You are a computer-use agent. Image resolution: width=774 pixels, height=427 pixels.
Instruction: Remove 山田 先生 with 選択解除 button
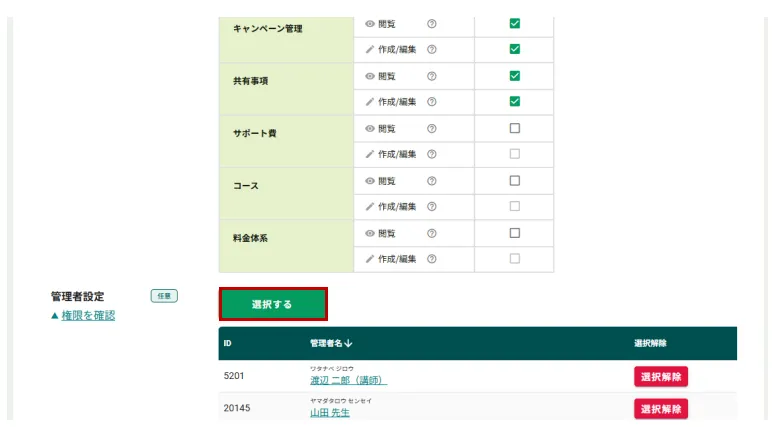coord(660,409)
